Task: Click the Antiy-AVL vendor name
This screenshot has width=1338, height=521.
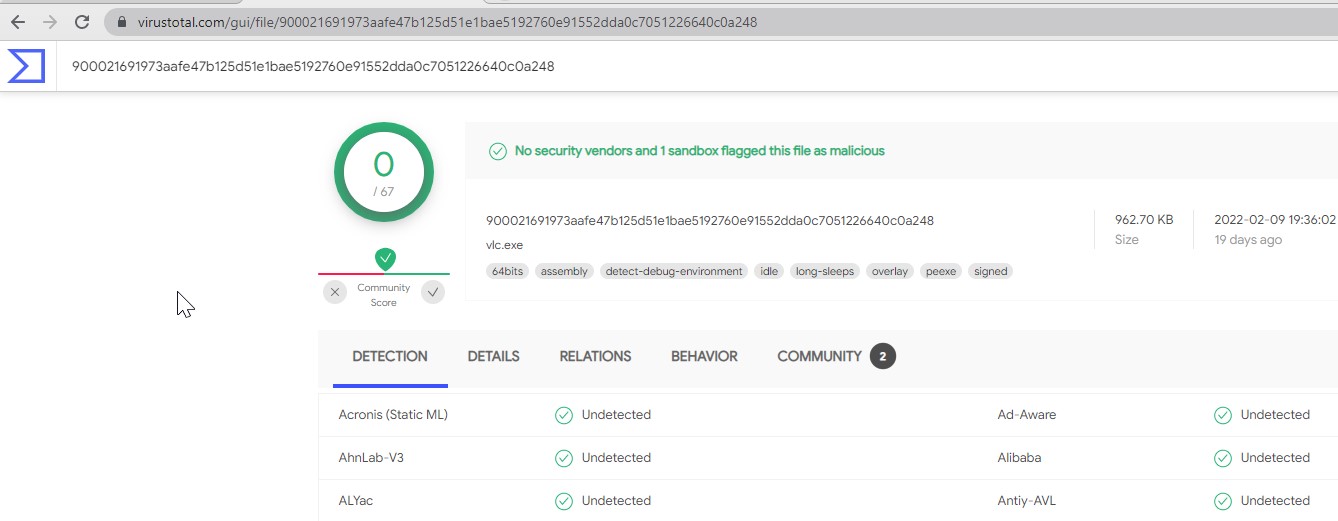Action: click(x=1027, y=501)
